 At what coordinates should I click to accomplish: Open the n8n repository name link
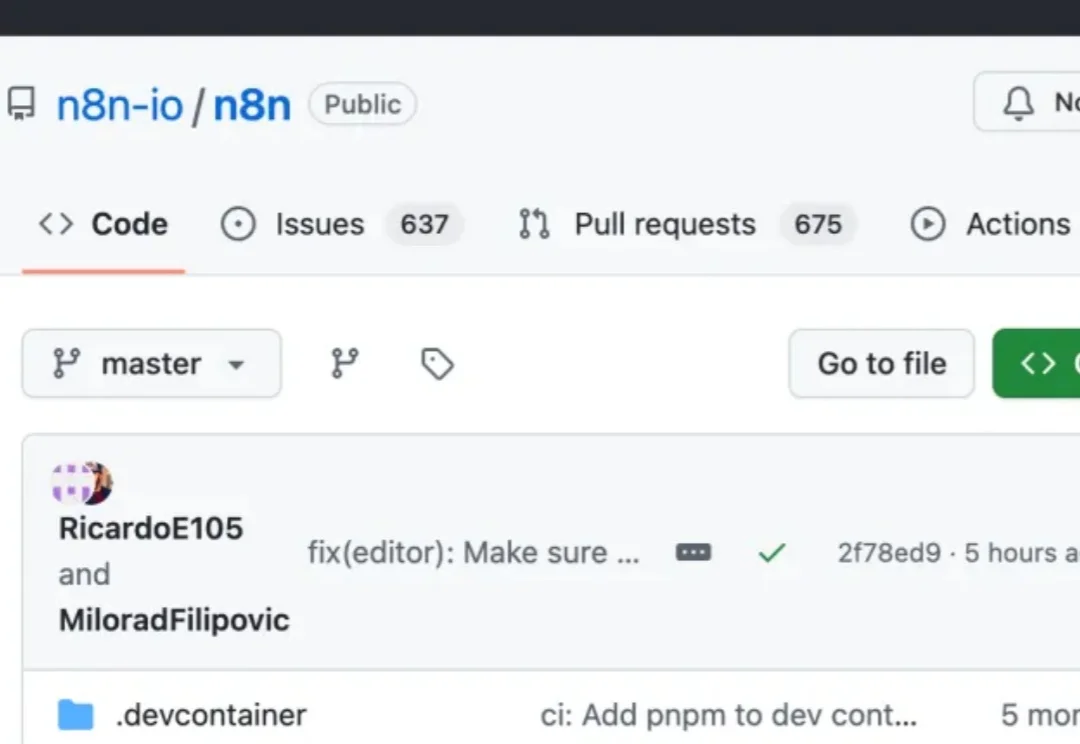pyautogui.click(x=252, y=105)
